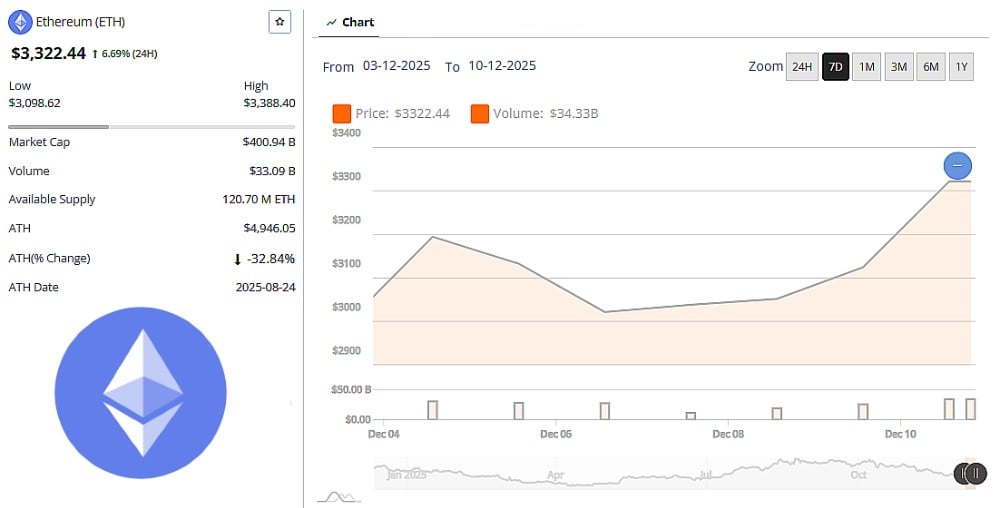1000x508 pixels.
Task: Click the Oct label in the navigator
Action: click(x=858, y=475)
